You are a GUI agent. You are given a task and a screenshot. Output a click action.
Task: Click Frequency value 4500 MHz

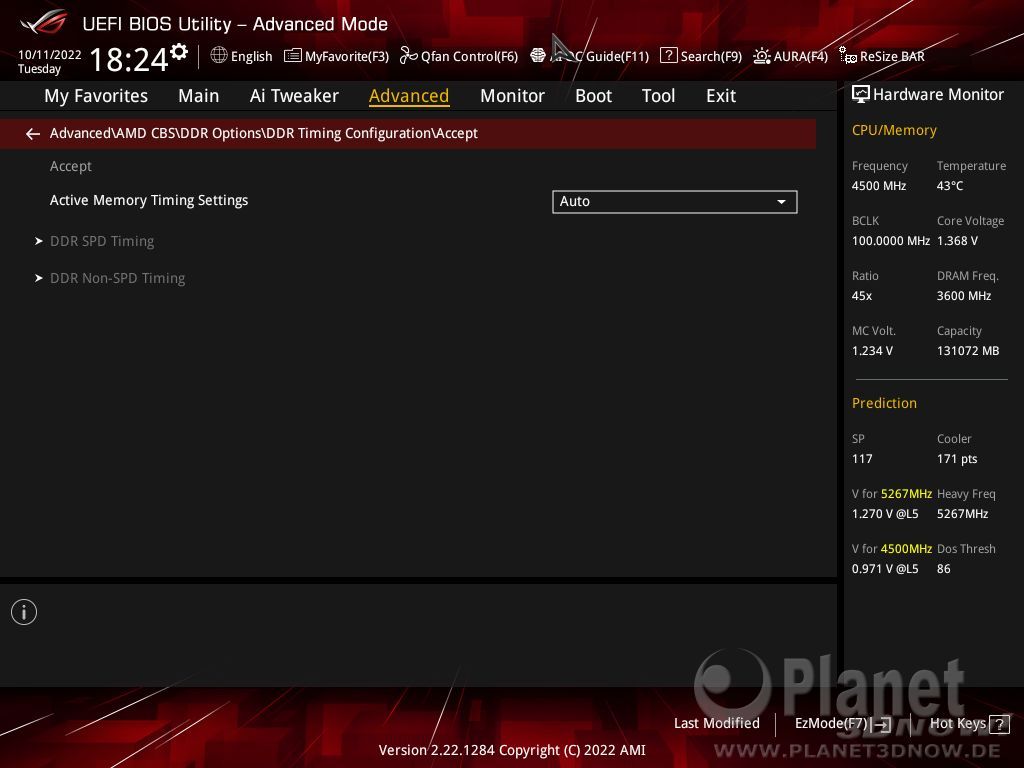click(879, 186)
